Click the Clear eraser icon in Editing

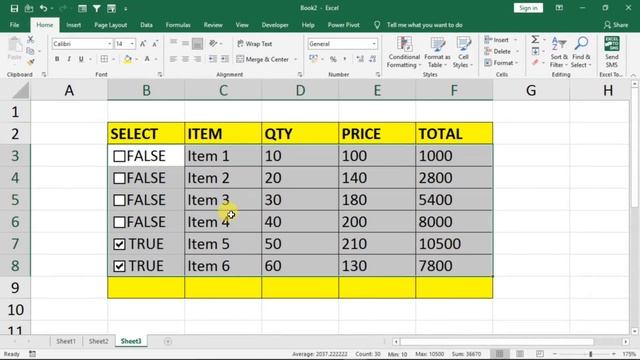point(535,62)
